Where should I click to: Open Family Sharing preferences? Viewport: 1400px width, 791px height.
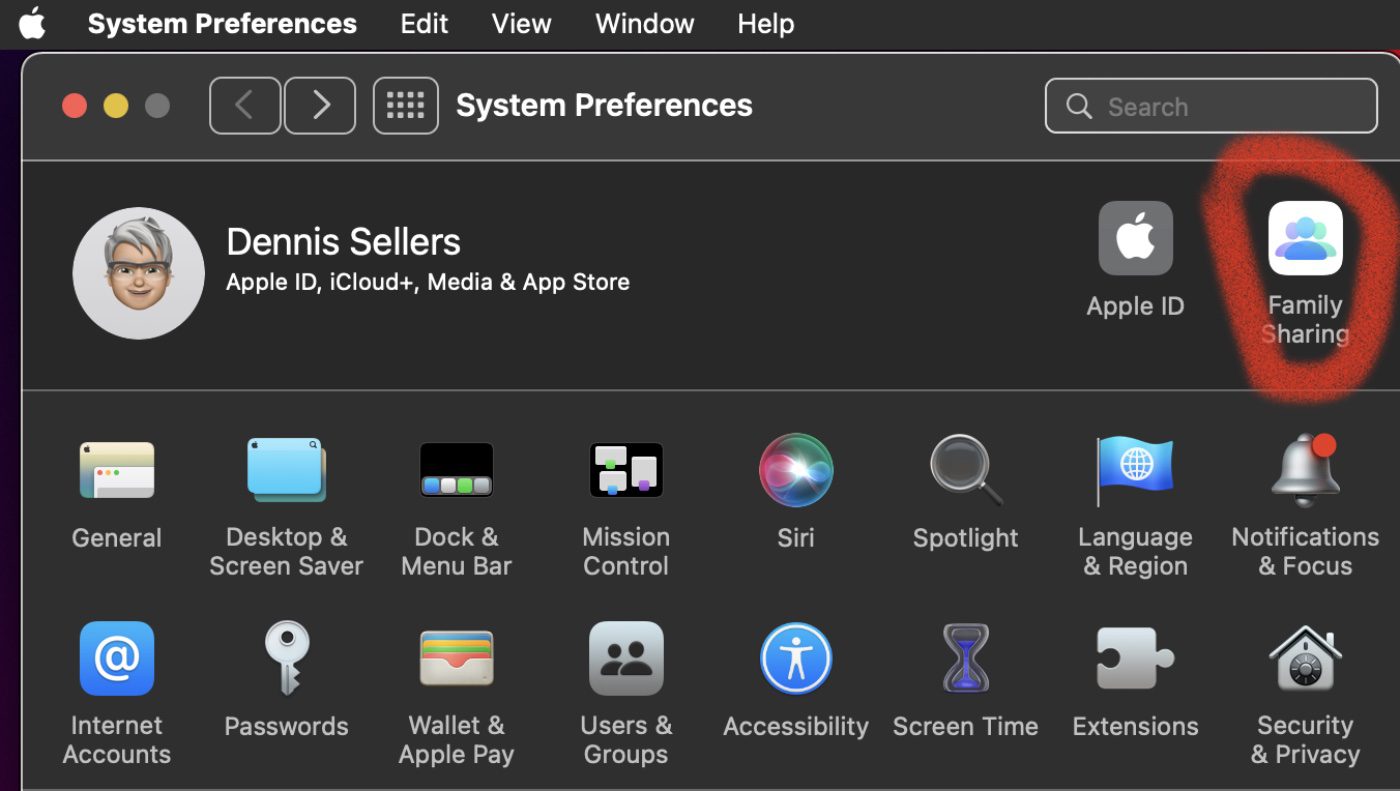[x=1305, y=239]
